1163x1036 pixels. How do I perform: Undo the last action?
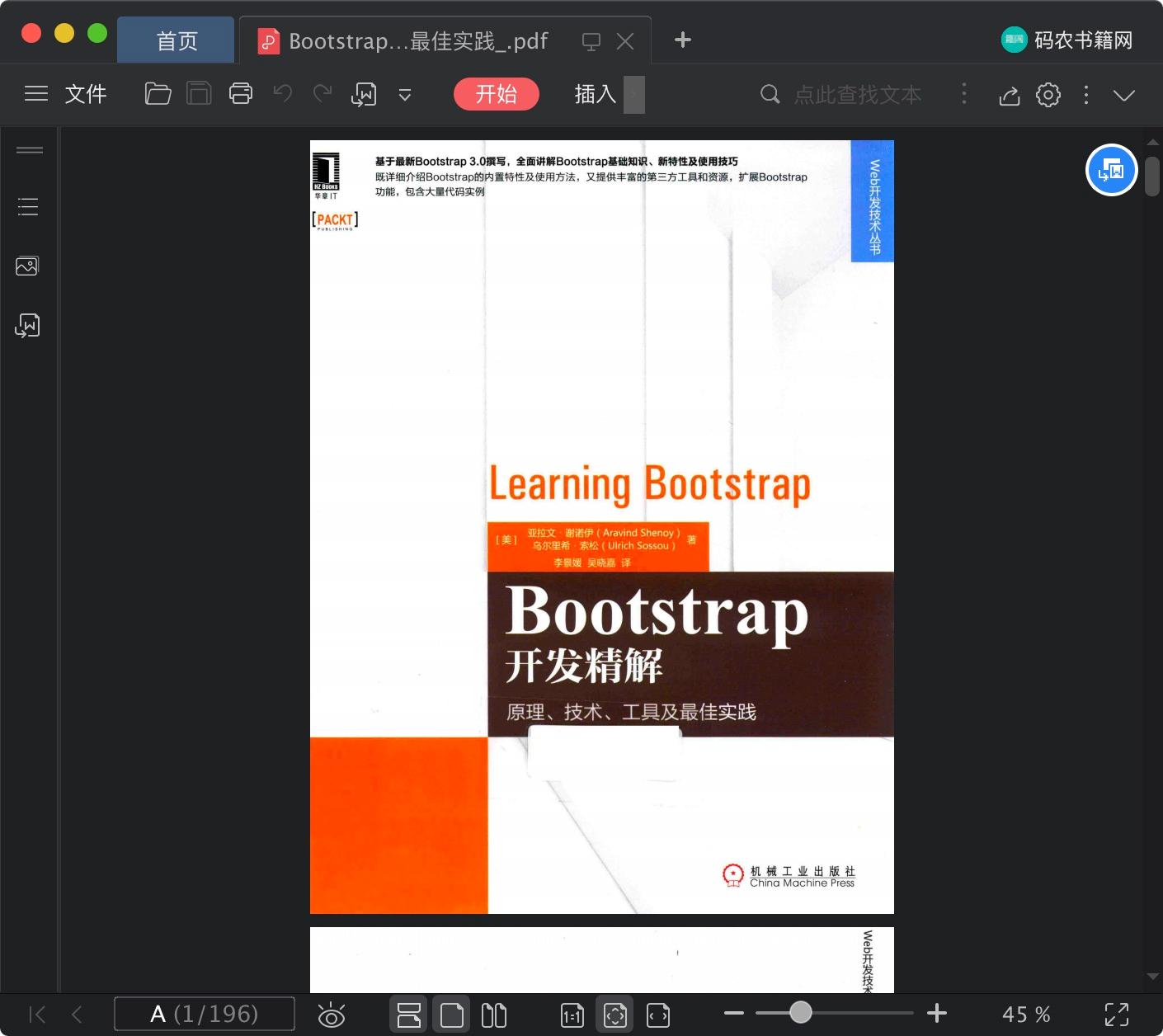point(283,94)
